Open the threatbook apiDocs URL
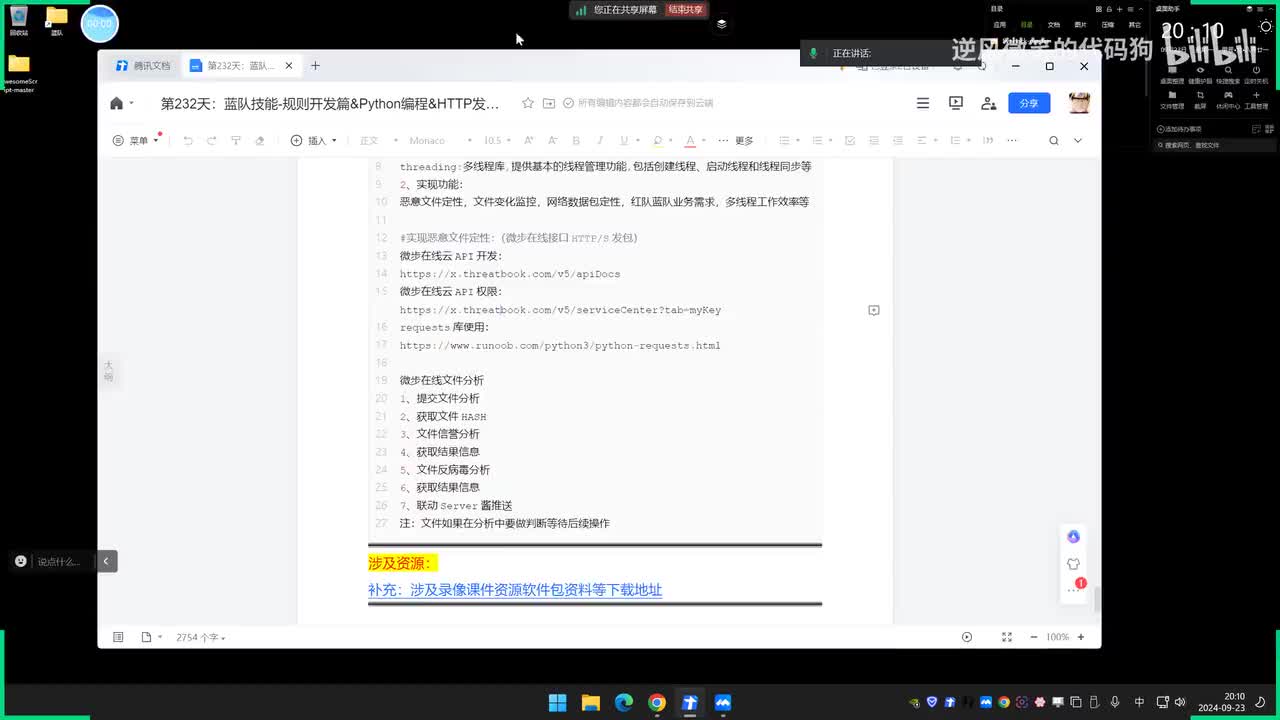This screenshot has height=720, width=1280. pos(510,274)
